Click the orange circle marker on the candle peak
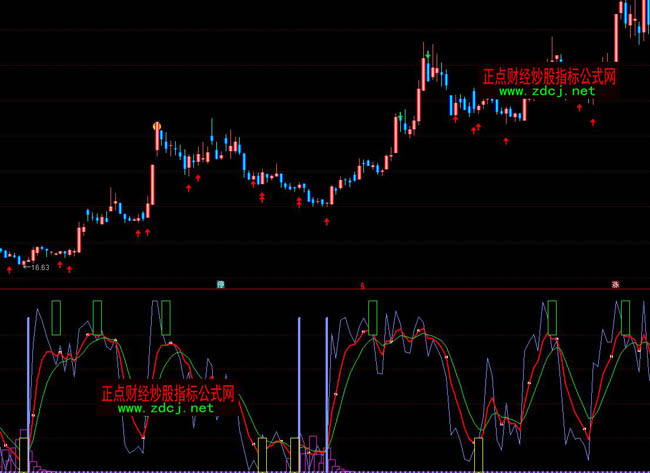The width and height of the screenshot is (650, 473). tap(156, 126)
